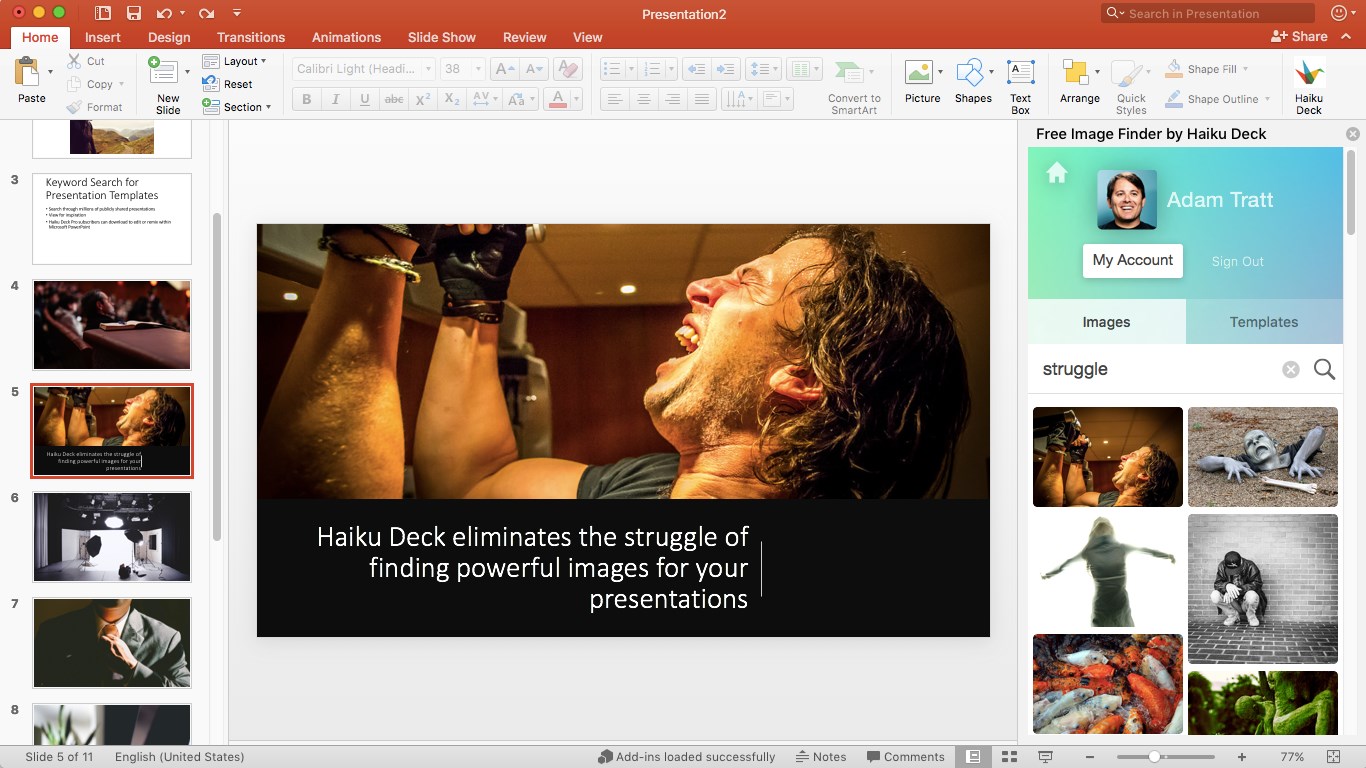
Task: Toggle bold formatting
Action: [307, 99]
